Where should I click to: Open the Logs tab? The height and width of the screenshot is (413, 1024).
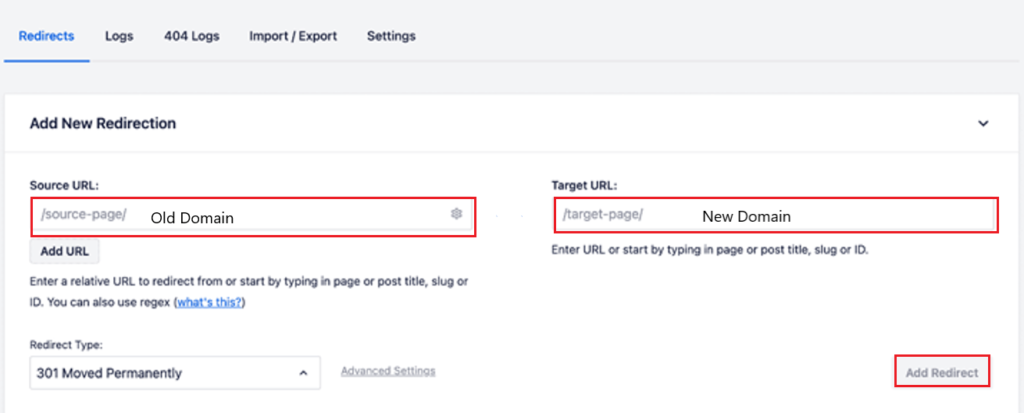click(120, 36)
